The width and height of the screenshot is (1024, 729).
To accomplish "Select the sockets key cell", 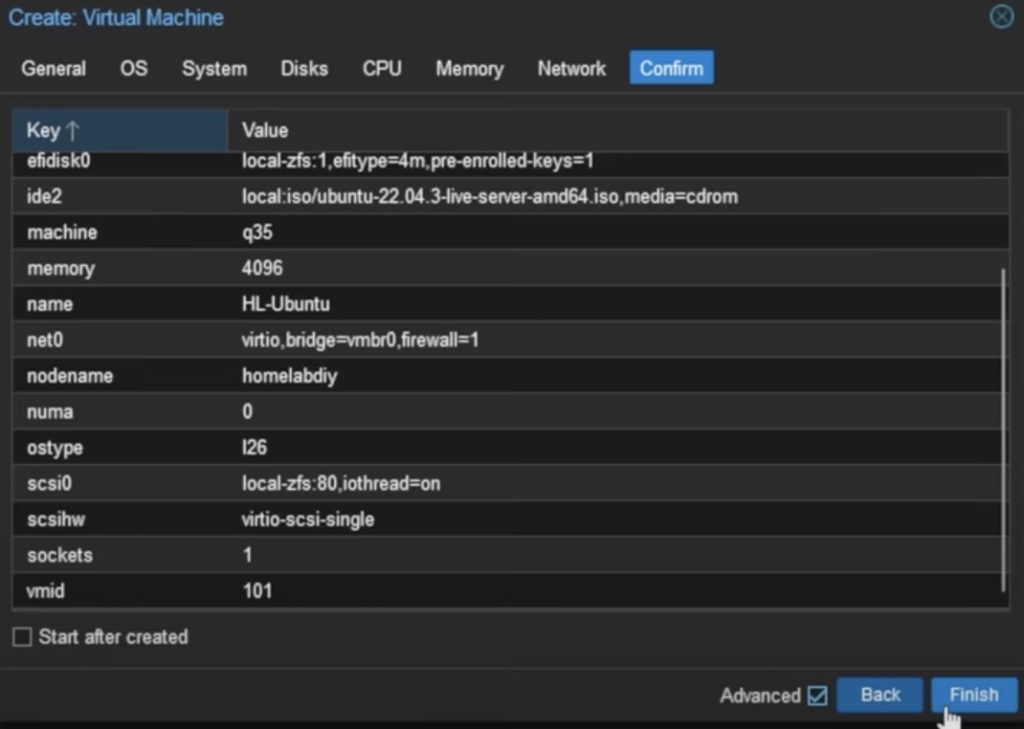I will (x=120, y=556).
